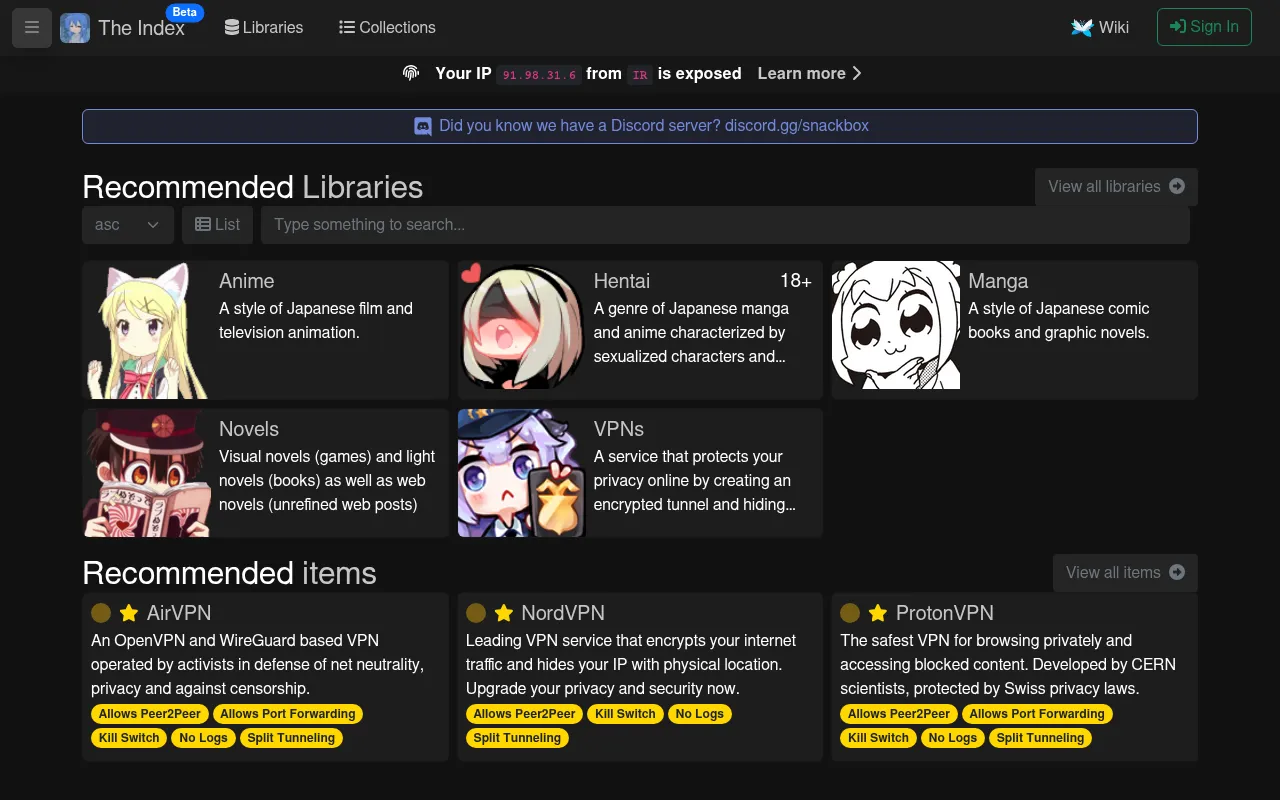Focus the library search field

(725, 225)
